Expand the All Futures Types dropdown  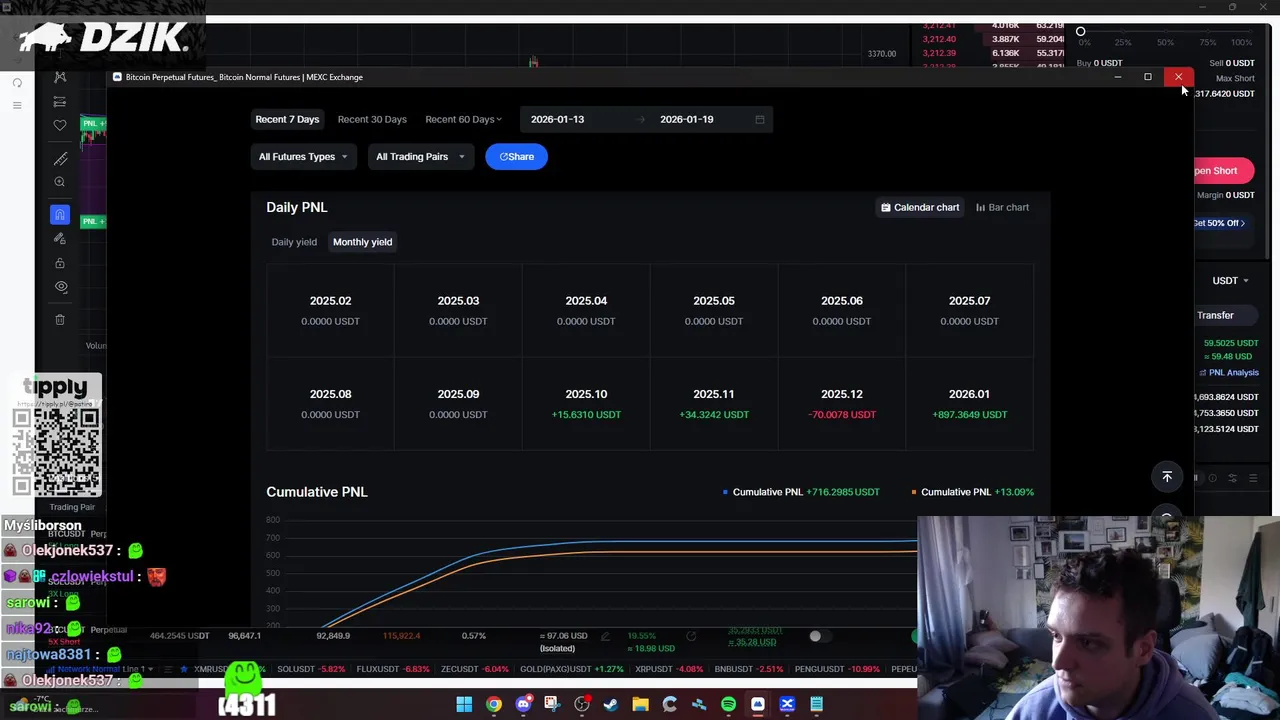point(303,156)
